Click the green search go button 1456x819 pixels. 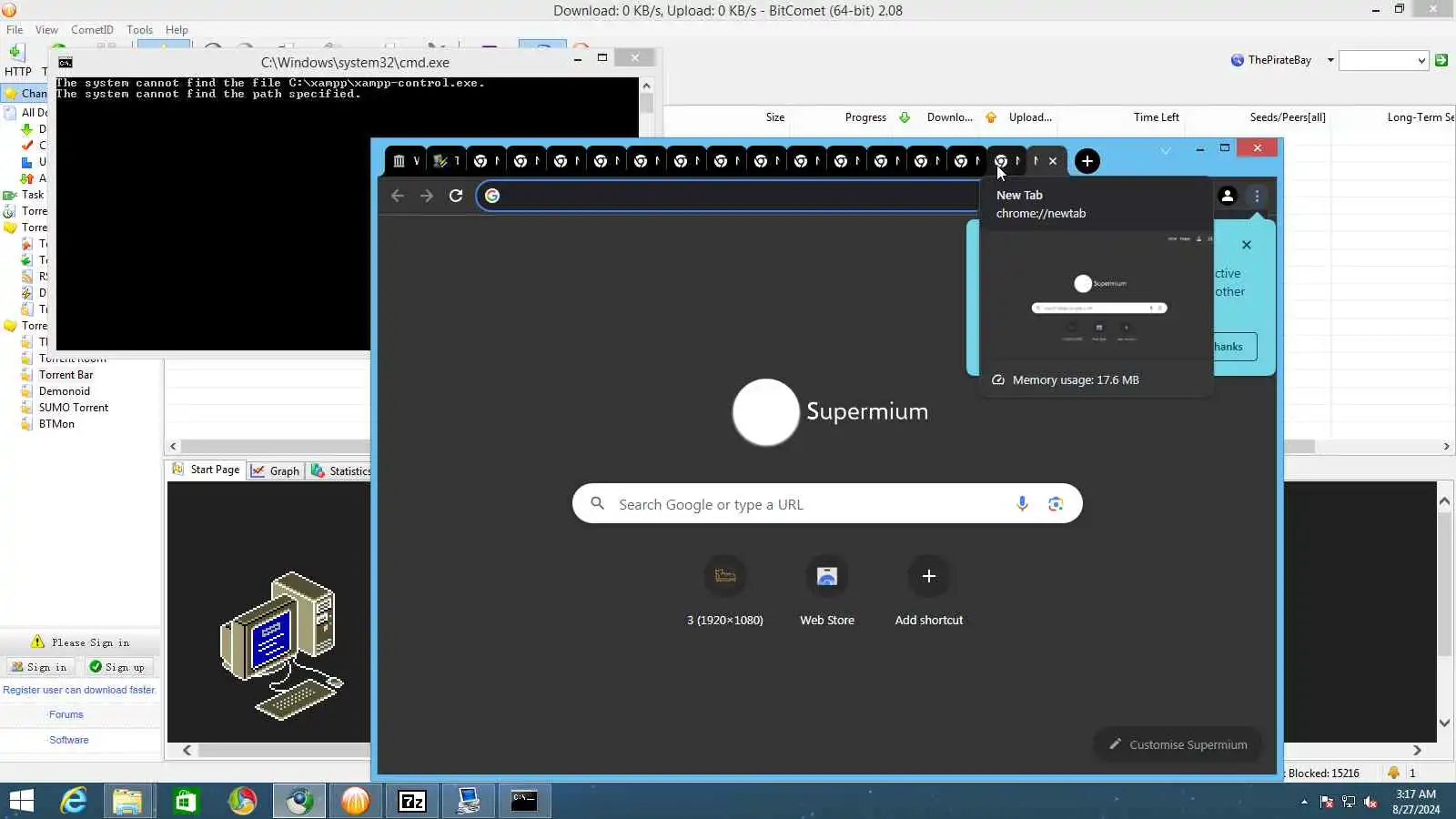(x=1441, y=60)
